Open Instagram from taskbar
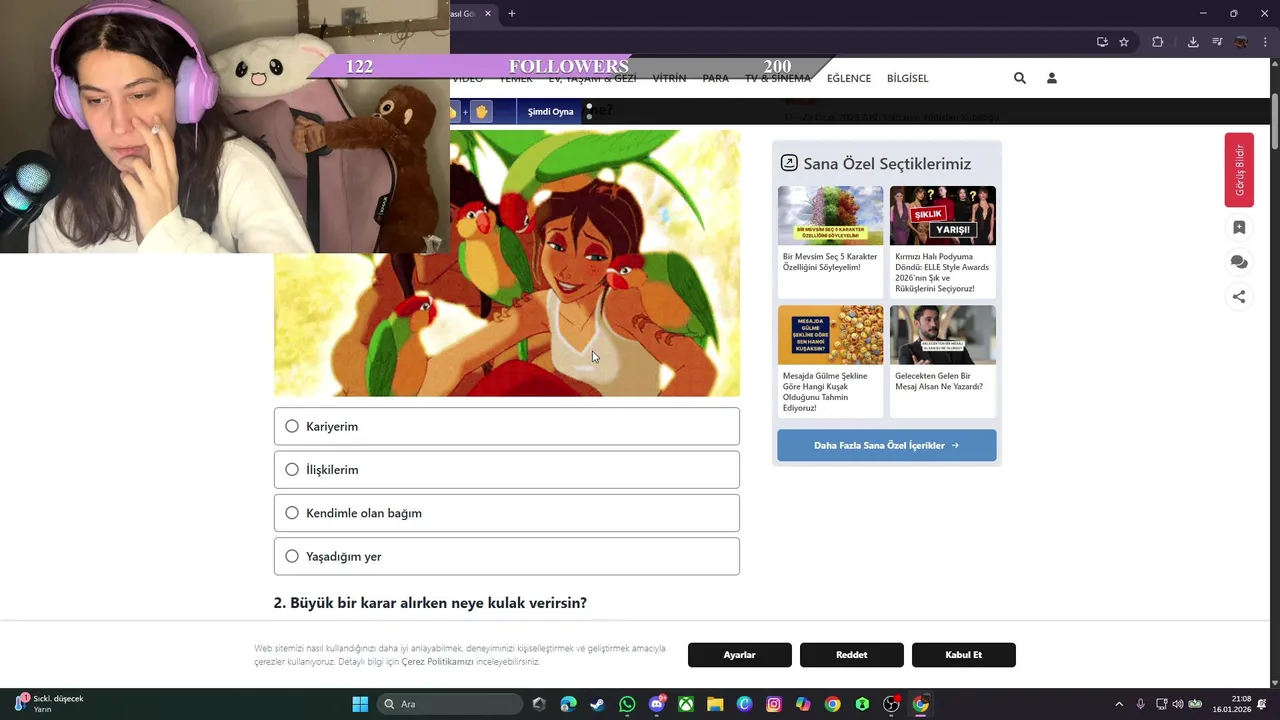The width and height of the screenshot is (1280, 720). pyautogui.click(x=774, y=704)
